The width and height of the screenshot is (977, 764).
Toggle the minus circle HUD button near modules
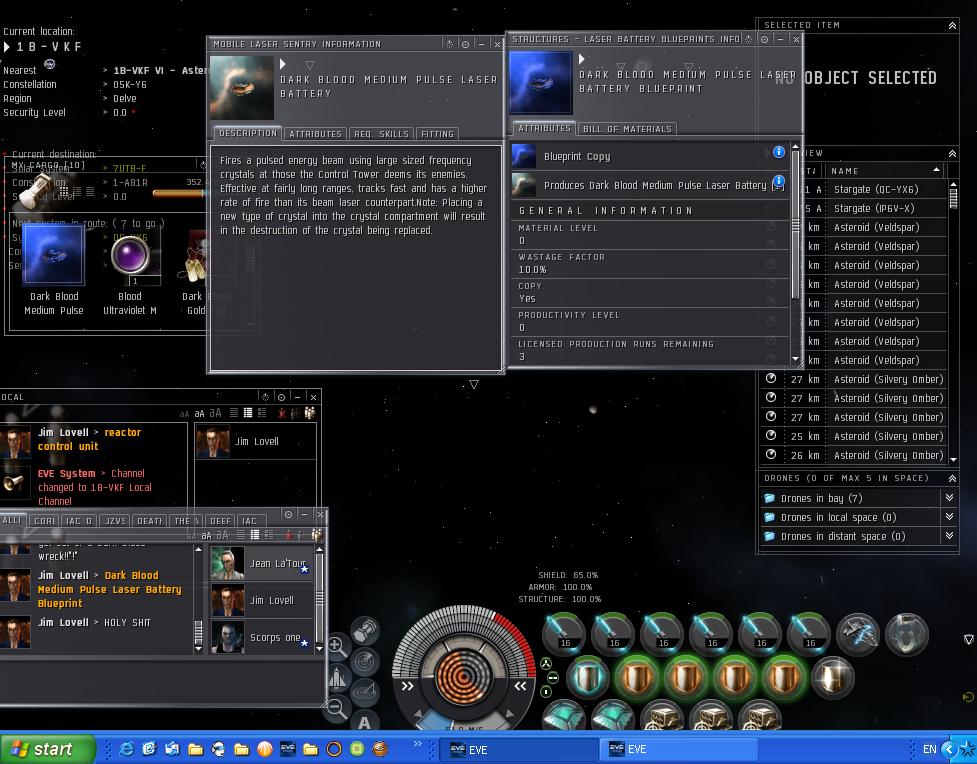[x=552, y=677]
